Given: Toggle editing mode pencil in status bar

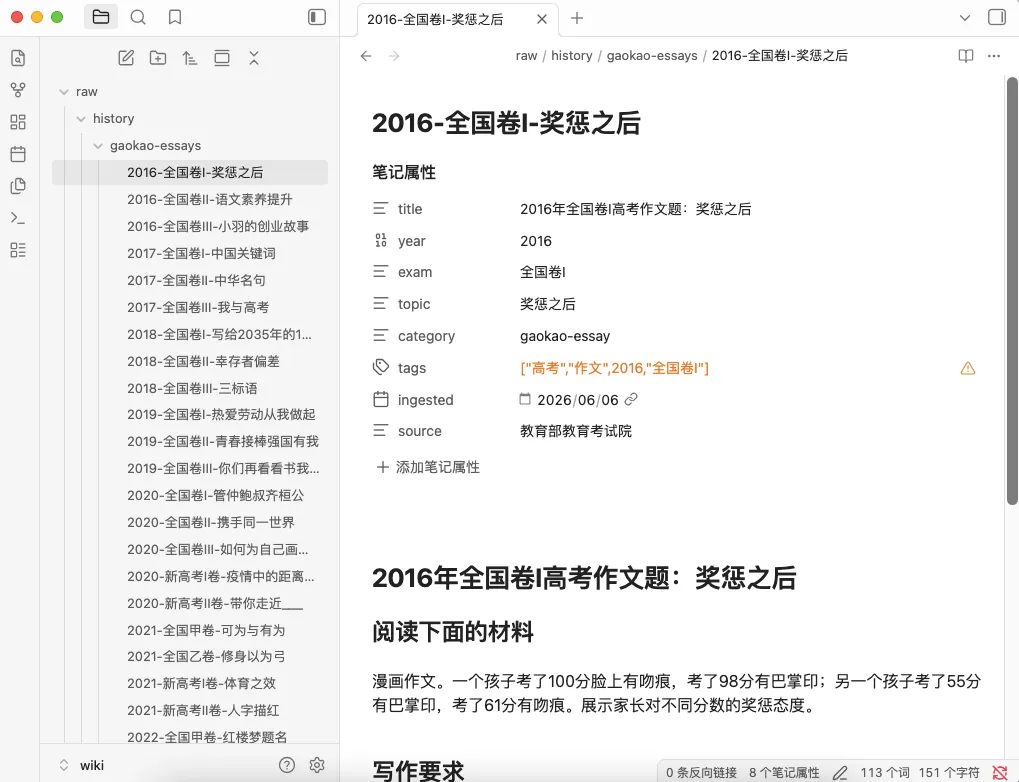Looking at the screenshot, I should pos(840,772).
